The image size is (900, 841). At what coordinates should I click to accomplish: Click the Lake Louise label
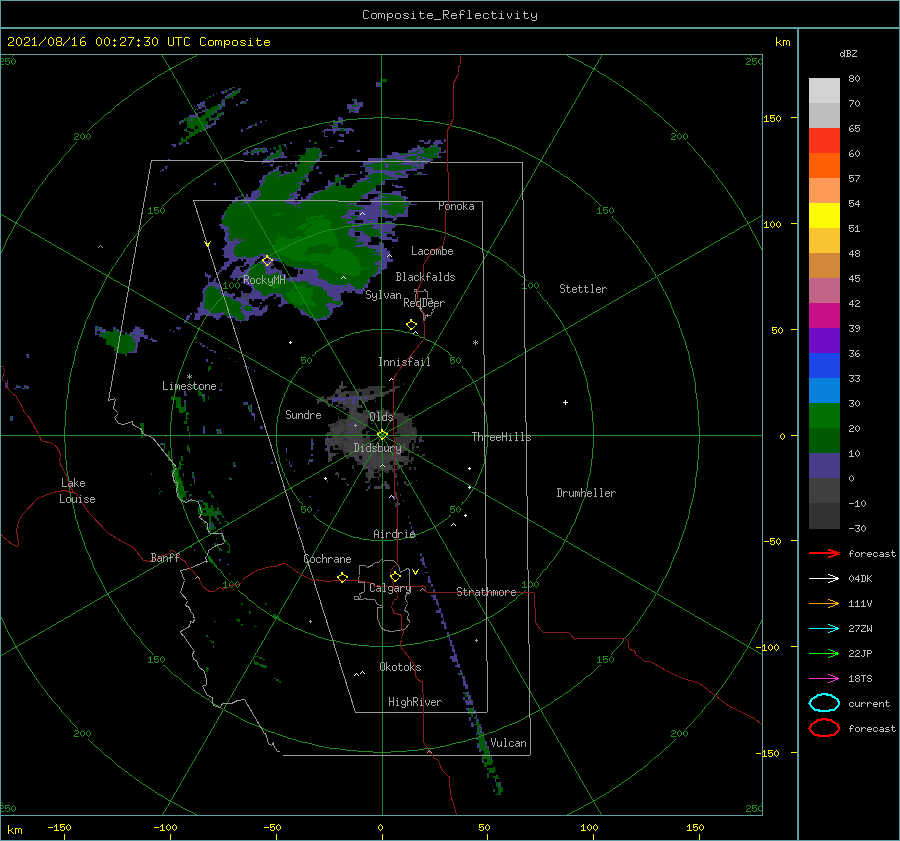[77, 491]
